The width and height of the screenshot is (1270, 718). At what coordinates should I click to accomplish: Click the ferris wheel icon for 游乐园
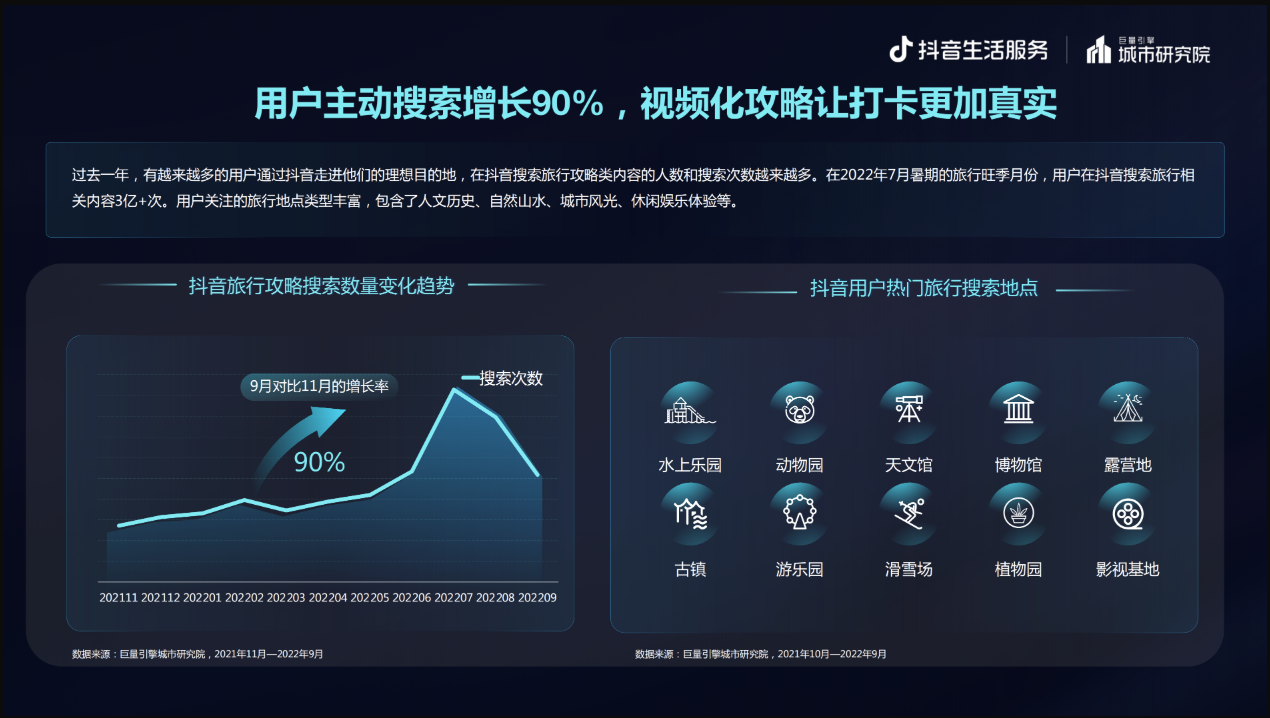799,514
